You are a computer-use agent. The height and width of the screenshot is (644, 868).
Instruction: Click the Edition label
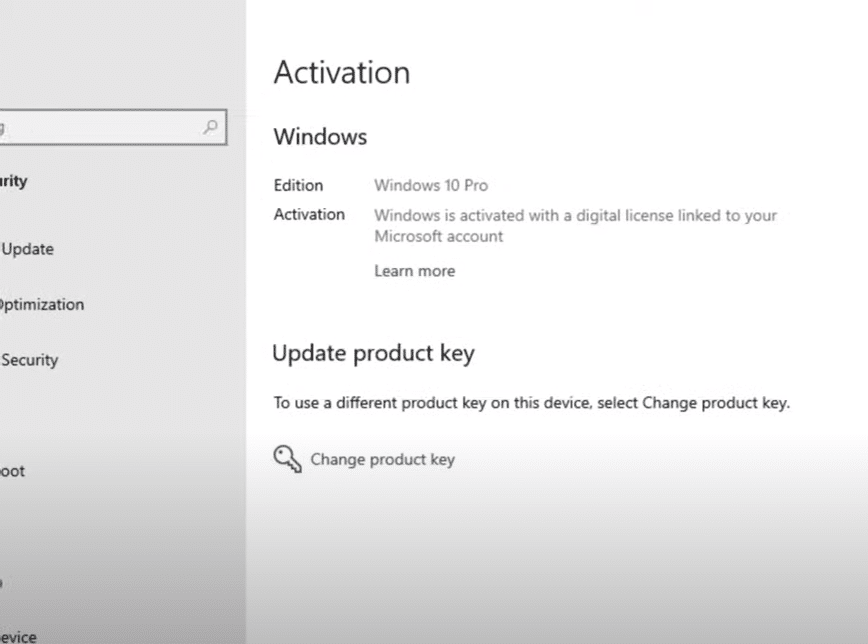pos(298,185)
